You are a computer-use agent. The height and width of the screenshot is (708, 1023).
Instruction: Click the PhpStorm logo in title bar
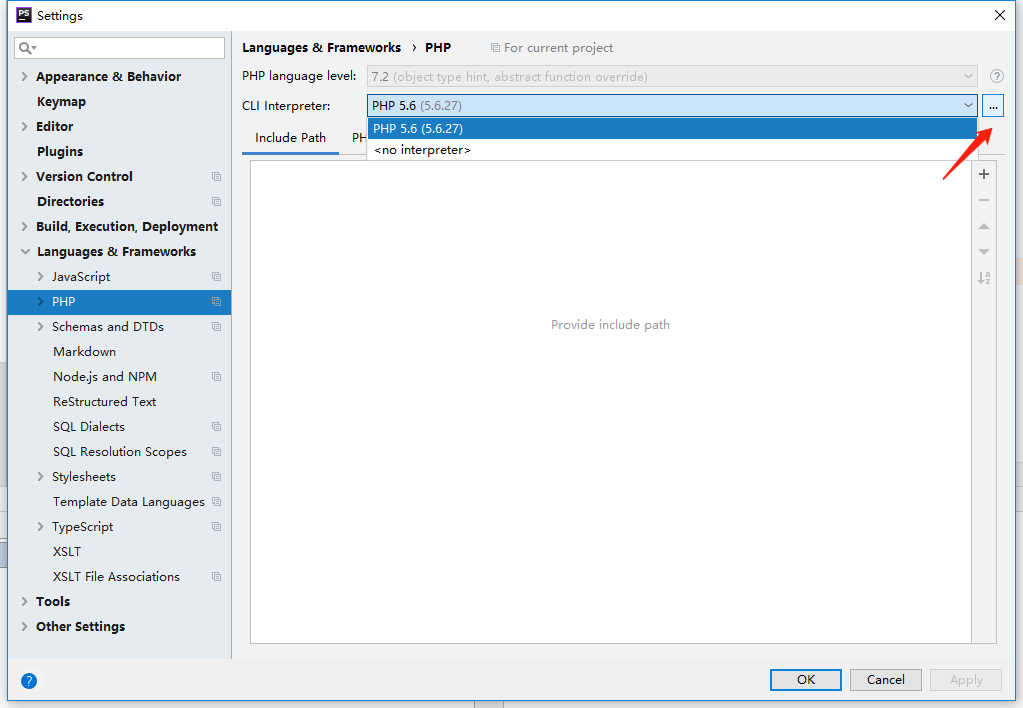[23, 15]
